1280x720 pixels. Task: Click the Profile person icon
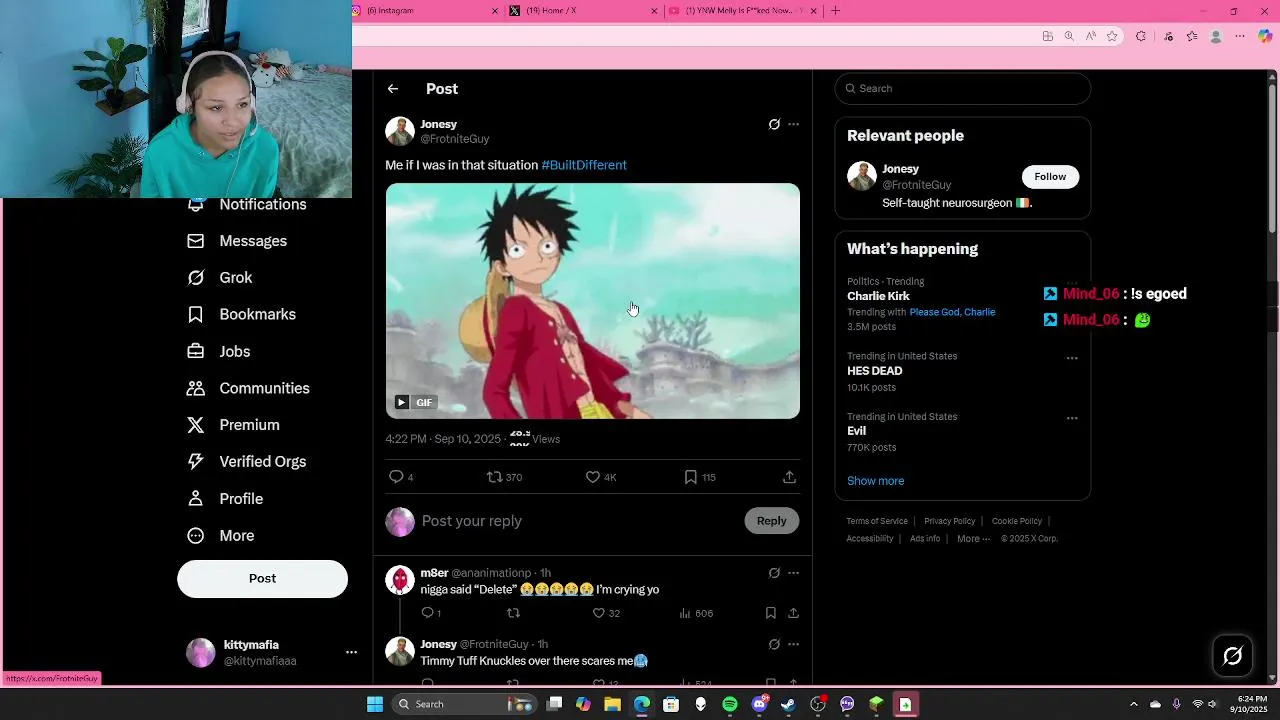coord(196,499)
